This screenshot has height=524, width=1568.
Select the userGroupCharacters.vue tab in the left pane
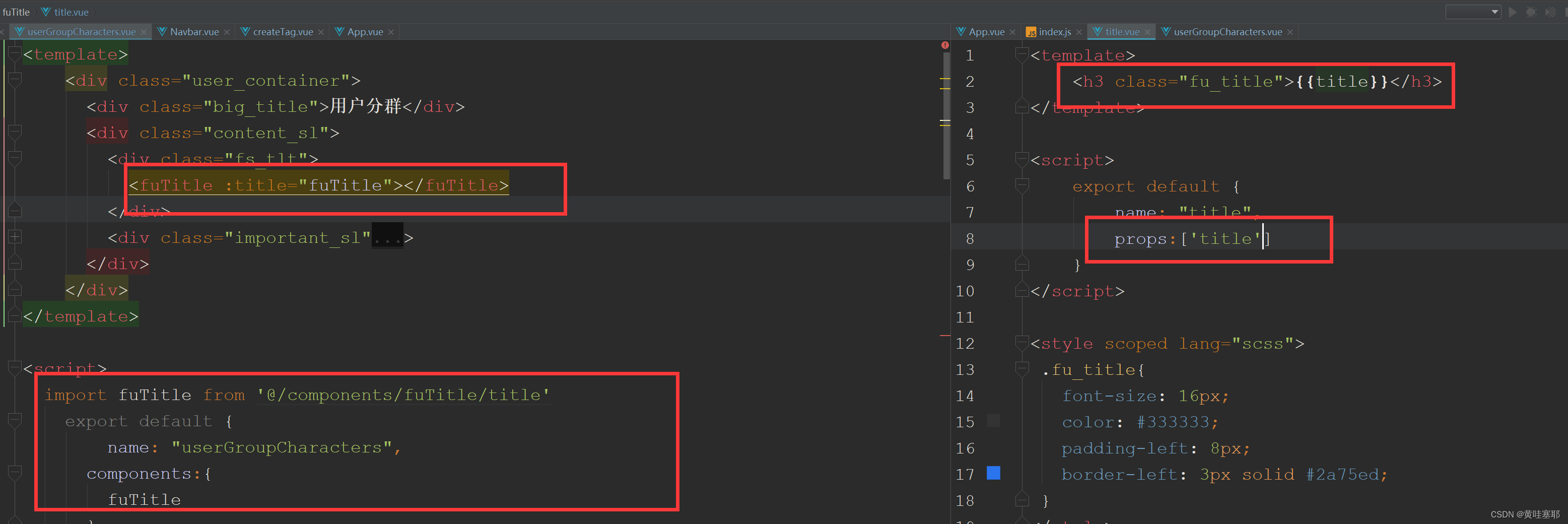coord(81,32)
